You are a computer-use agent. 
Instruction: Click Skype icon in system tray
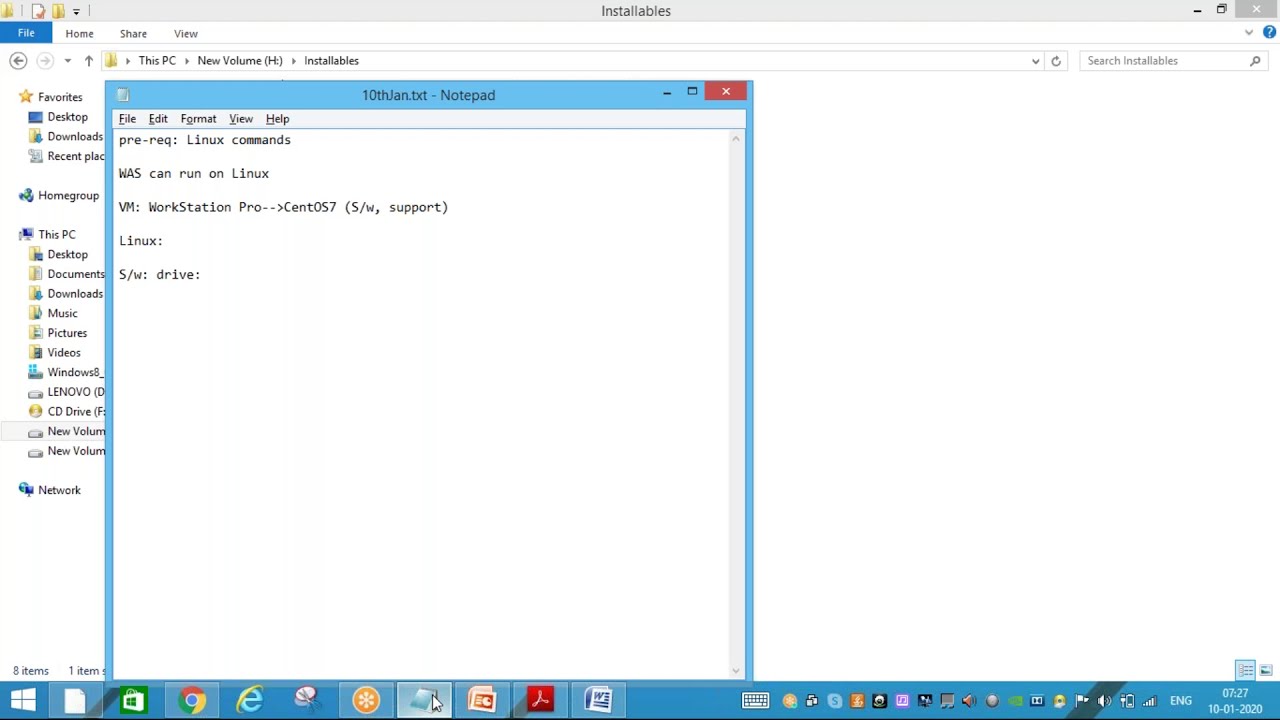pyautogui.click(x=834, y=701)
